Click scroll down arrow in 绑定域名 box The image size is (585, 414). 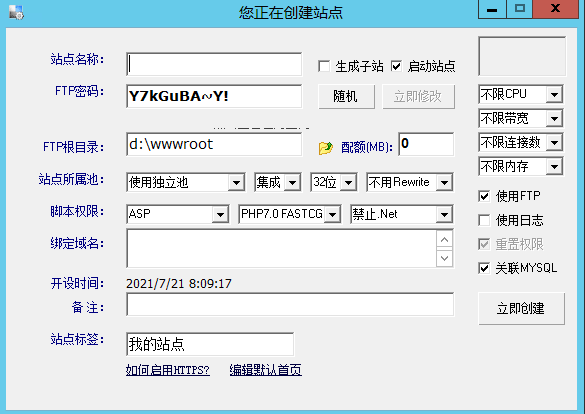click(x=444, y=258)
